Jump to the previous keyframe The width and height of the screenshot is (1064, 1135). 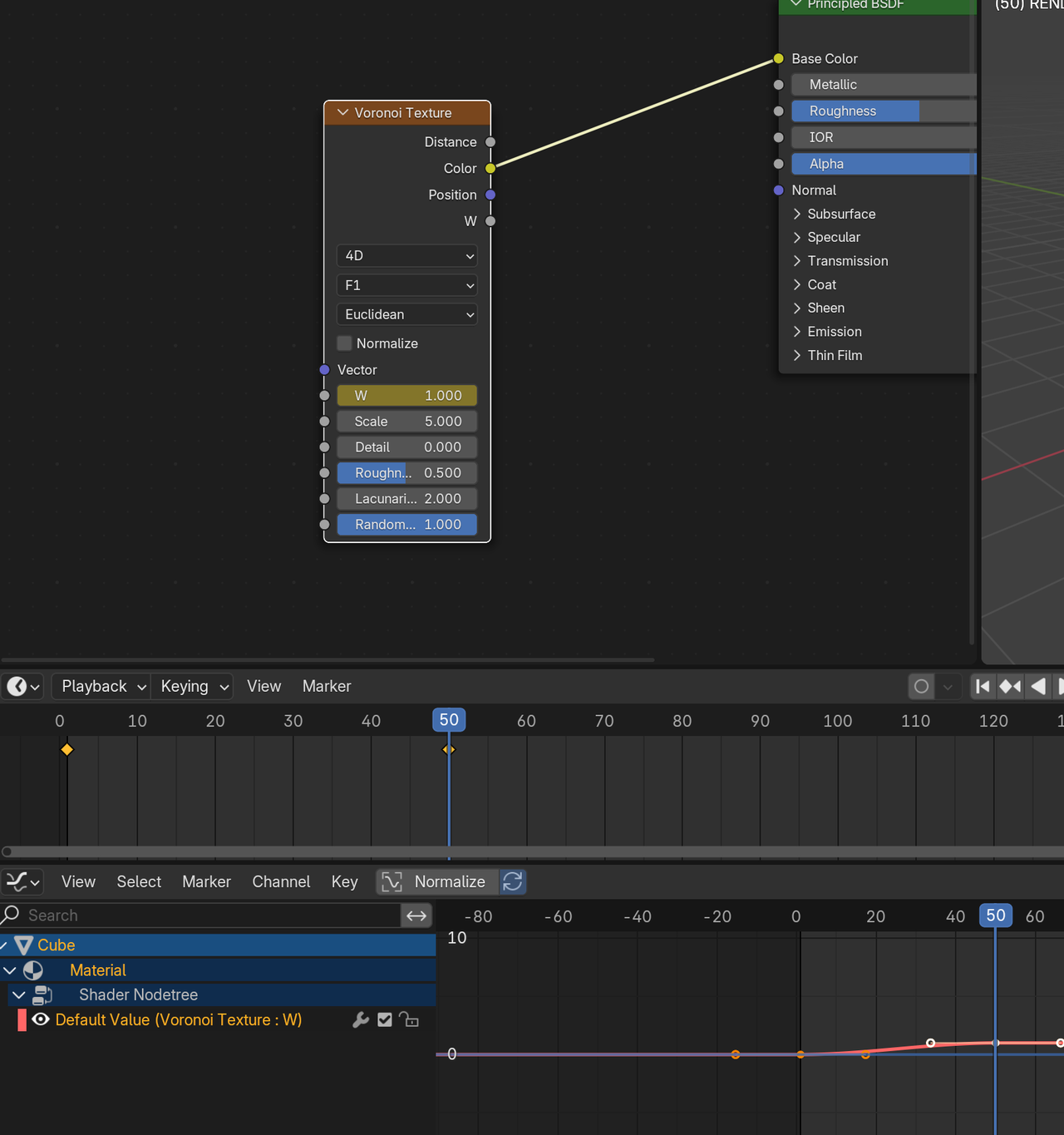(x=1010, y=687)
